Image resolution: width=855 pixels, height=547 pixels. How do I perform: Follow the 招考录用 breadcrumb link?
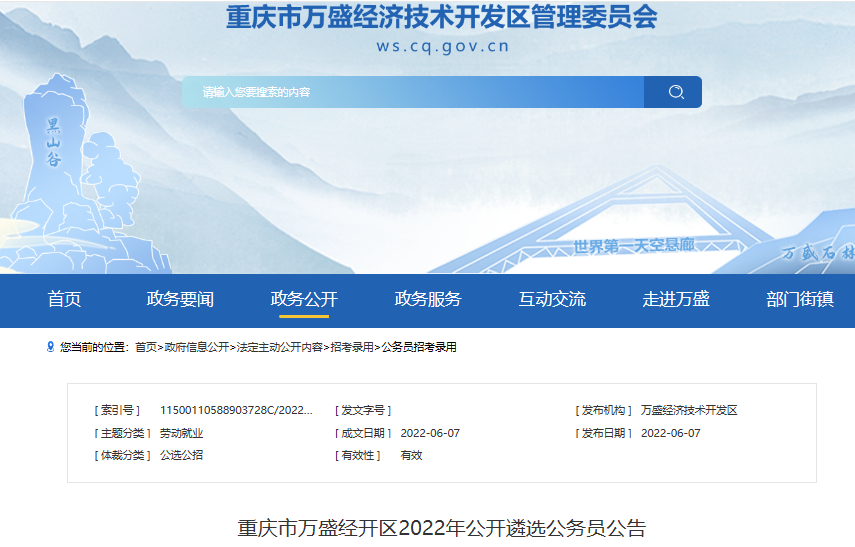click(352, 347)
